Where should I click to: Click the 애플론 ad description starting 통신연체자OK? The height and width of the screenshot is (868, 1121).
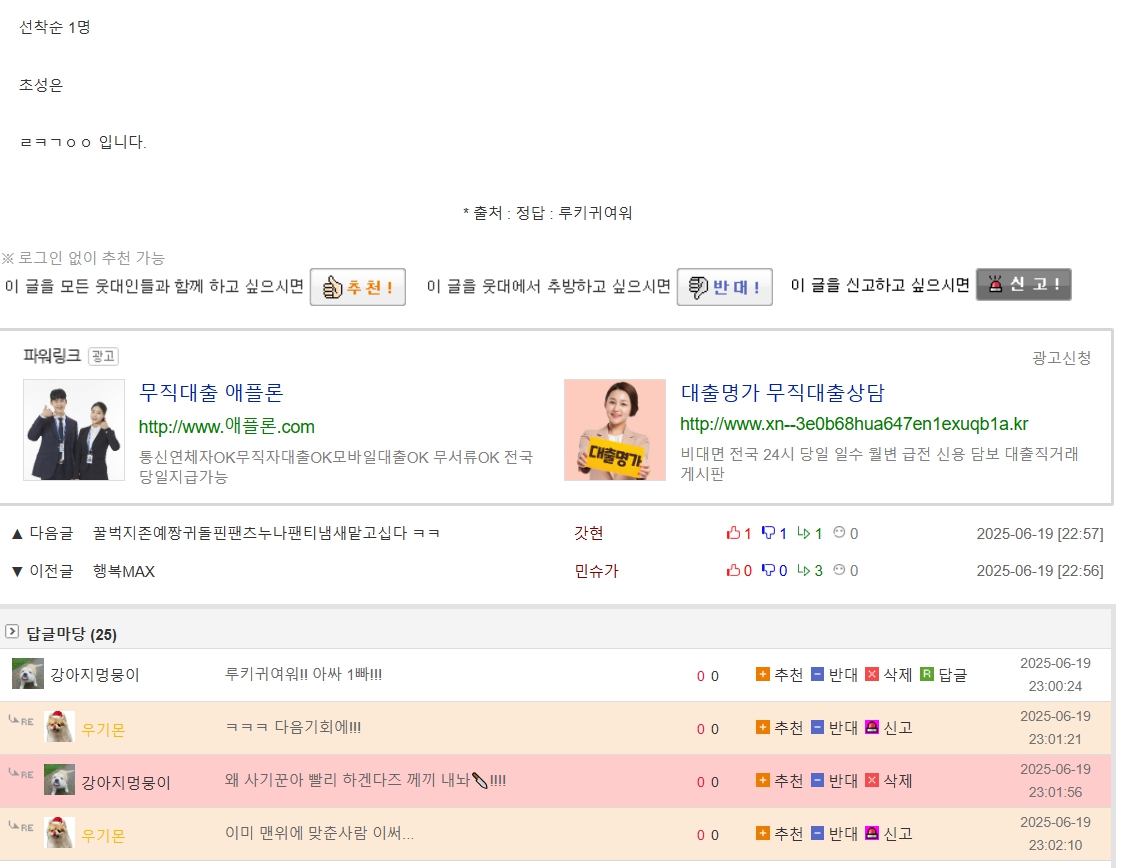(x=336, y=467)
